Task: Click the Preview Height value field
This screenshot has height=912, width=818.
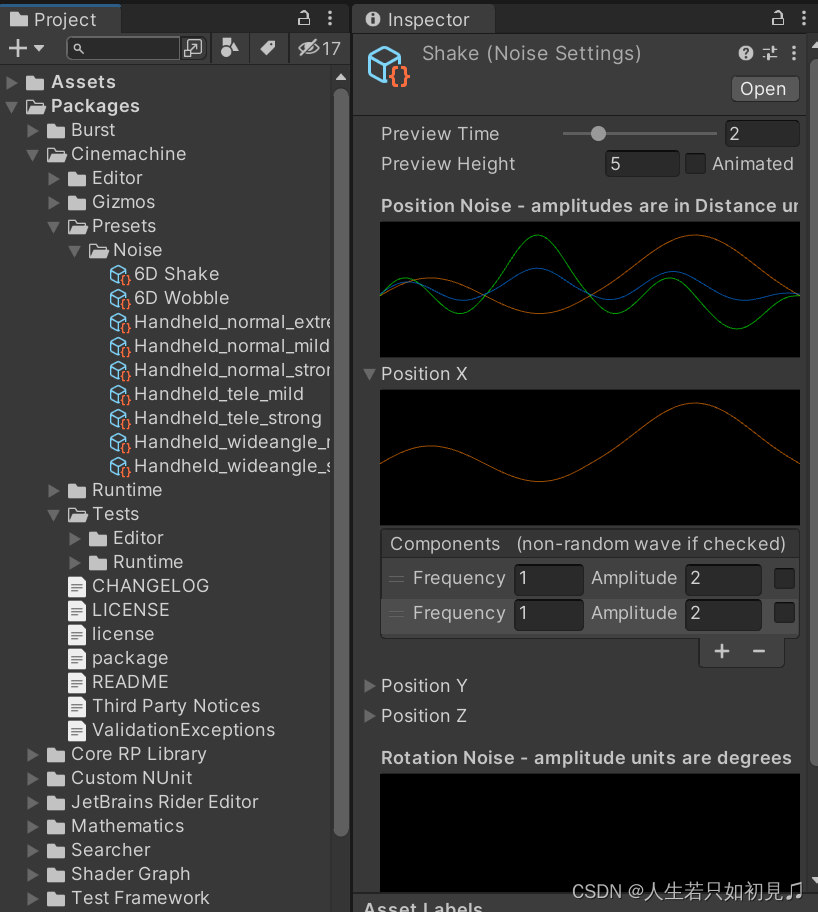Action: pyautogui.click(x=642, y=163)
